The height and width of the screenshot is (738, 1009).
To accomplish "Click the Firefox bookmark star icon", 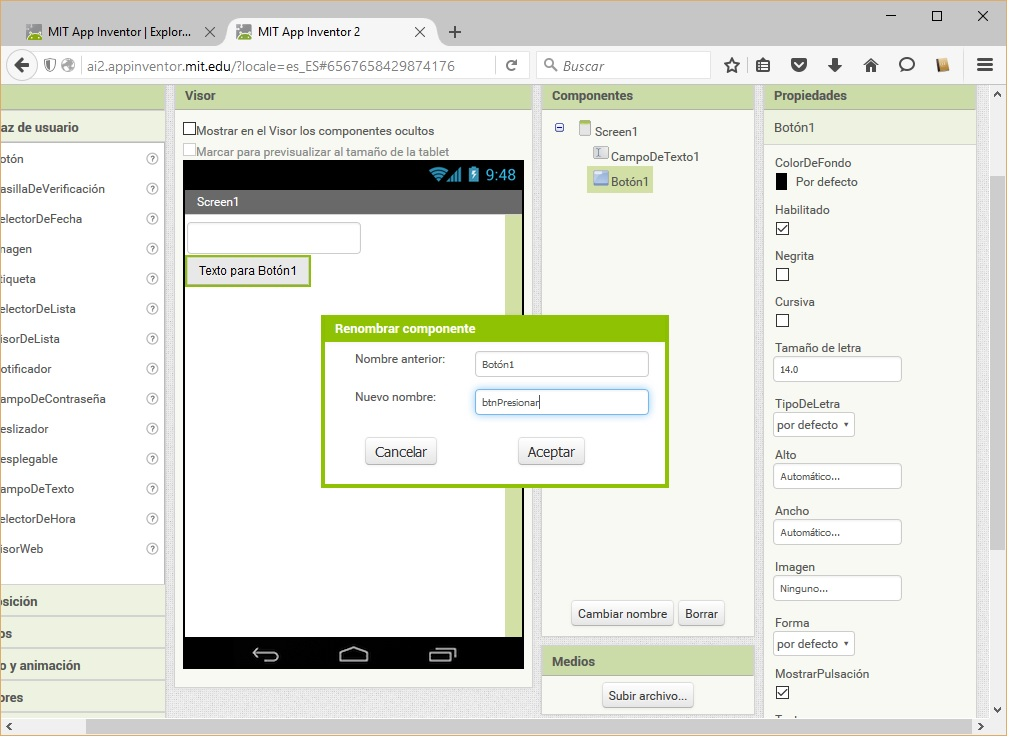I will click(x=732, y=65).
